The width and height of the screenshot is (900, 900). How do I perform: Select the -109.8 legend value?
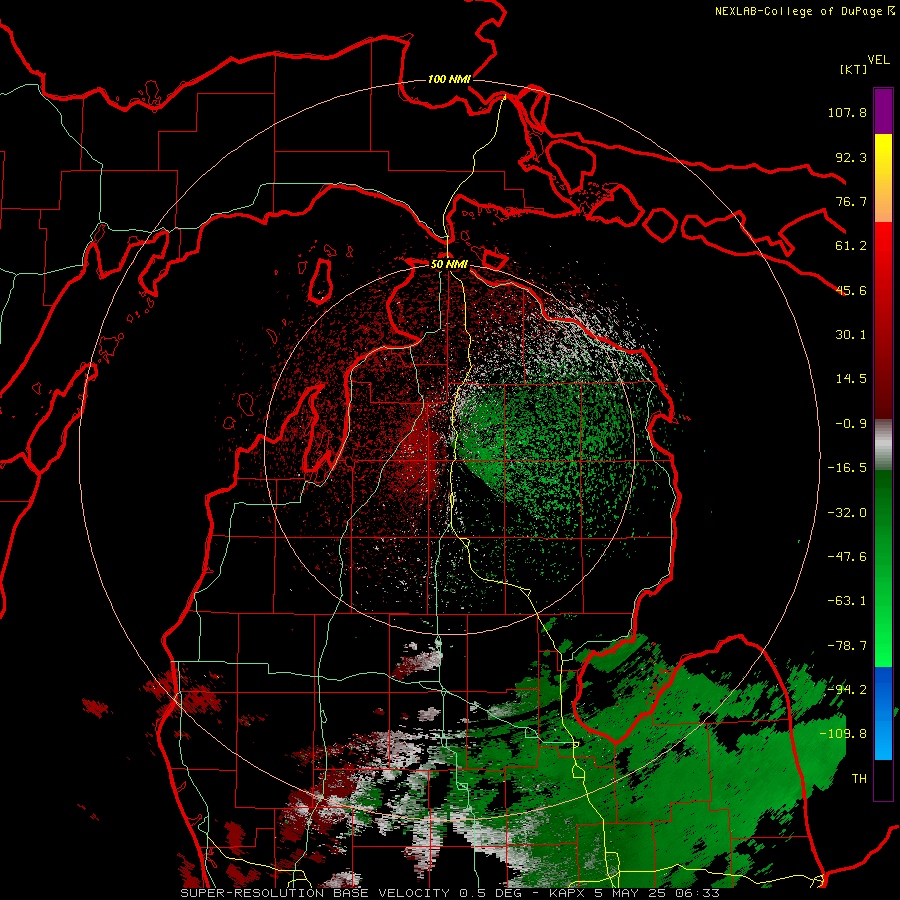843,734
